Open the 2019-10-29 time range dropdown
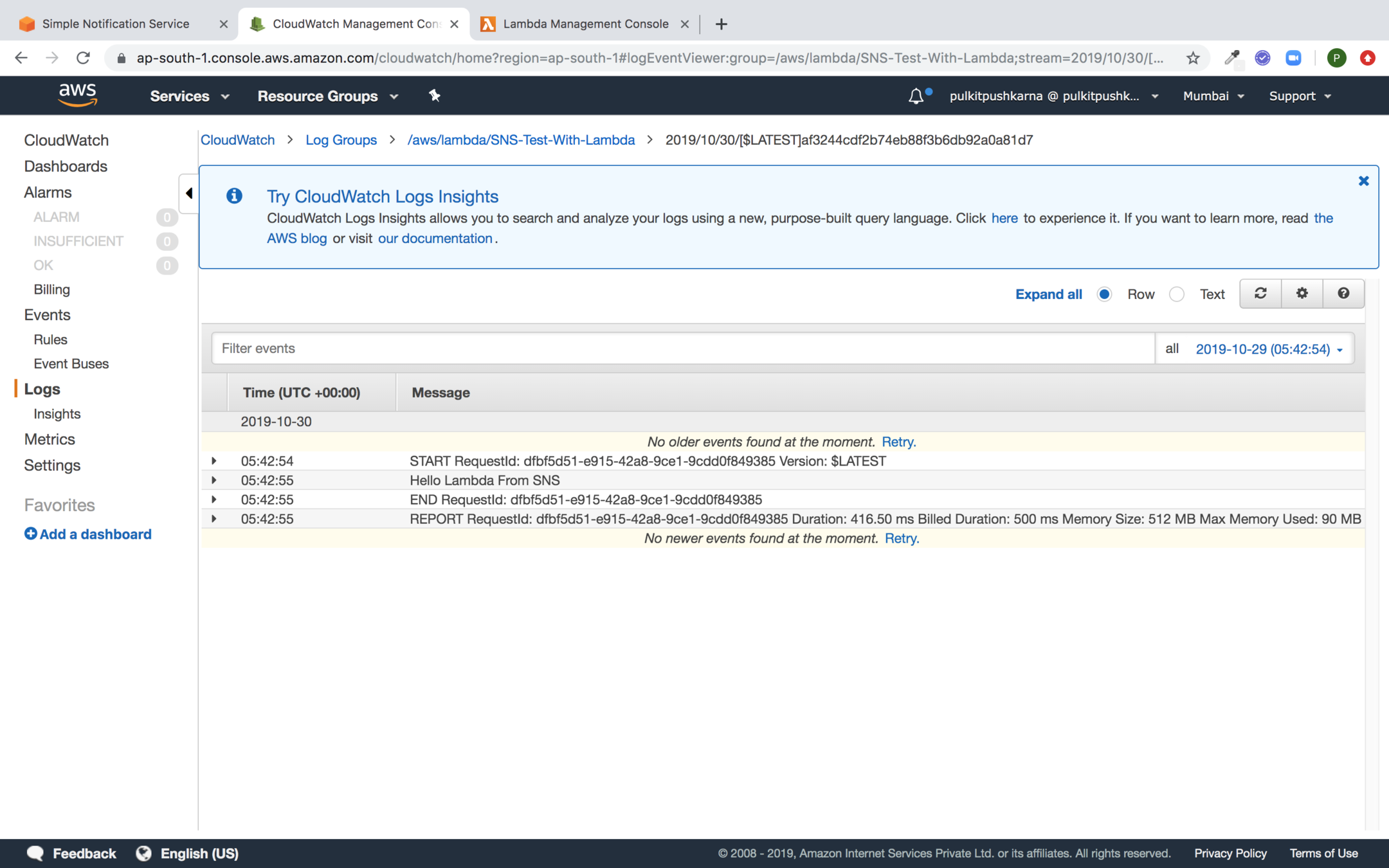Screen dimensions: 1389x868 coord(1269,349)
